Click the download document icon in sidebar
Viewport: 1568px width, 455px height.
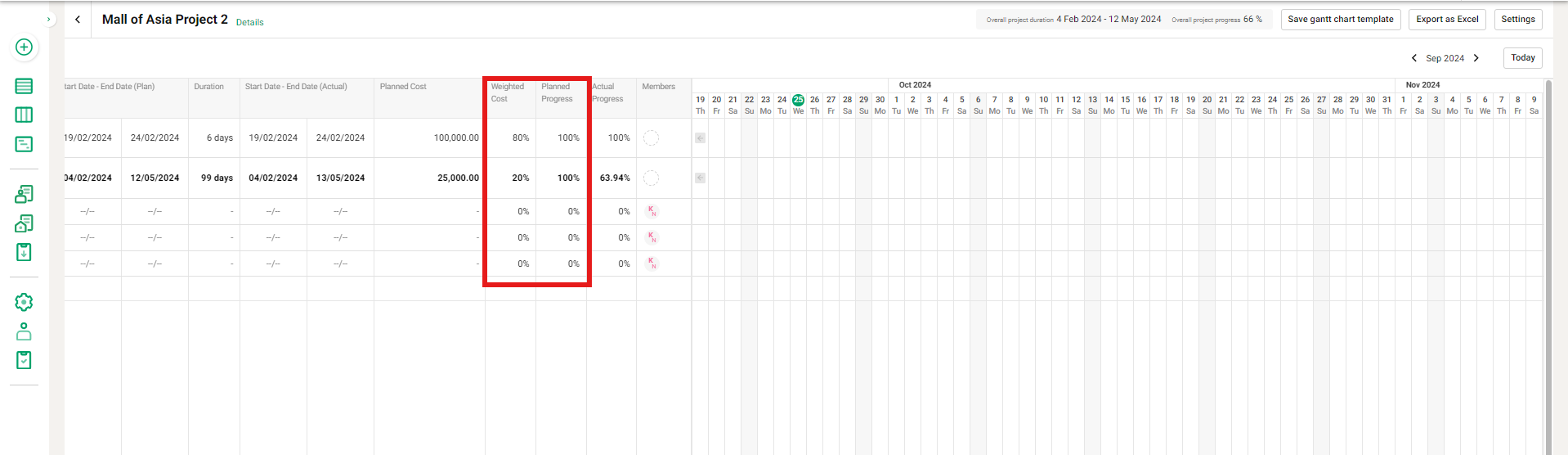[25, 252]
